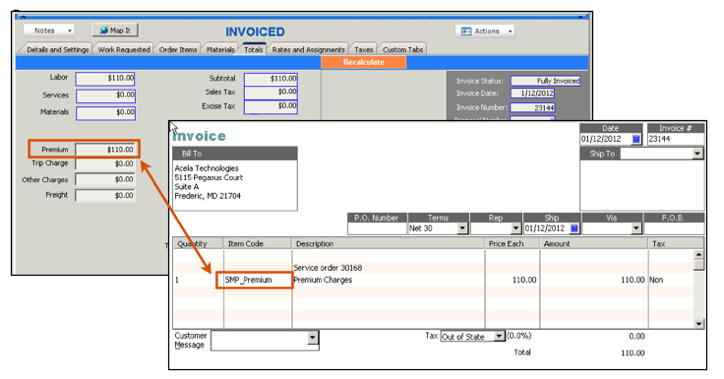The width and height of the screenshot is (724, 379).
Task: Click Invoice Date 1/12/2012 field
Action: (532, 93)
